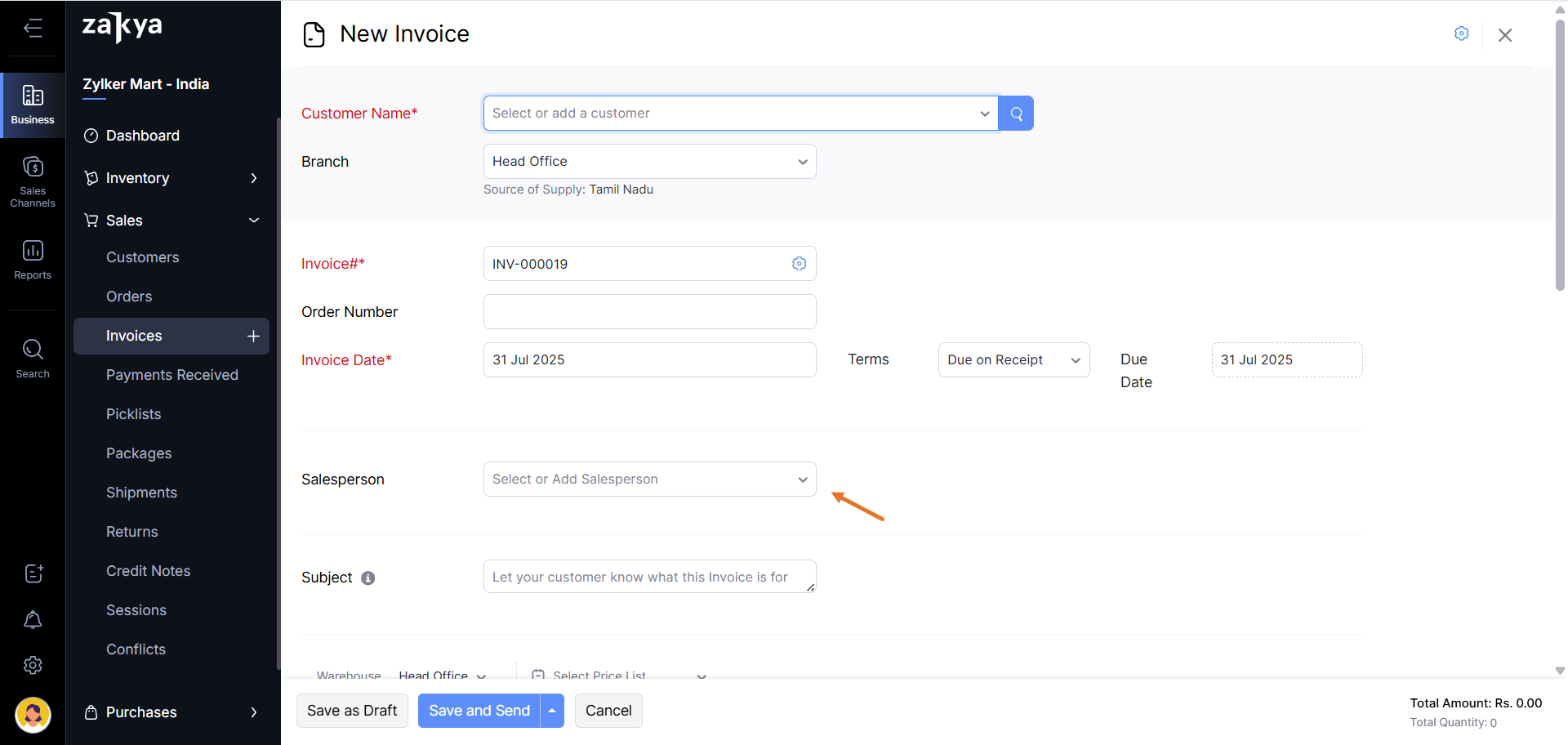Open the Subject info tooltip icon
The height and width of the screenshot is (745, 1568).
coord(368,578)
